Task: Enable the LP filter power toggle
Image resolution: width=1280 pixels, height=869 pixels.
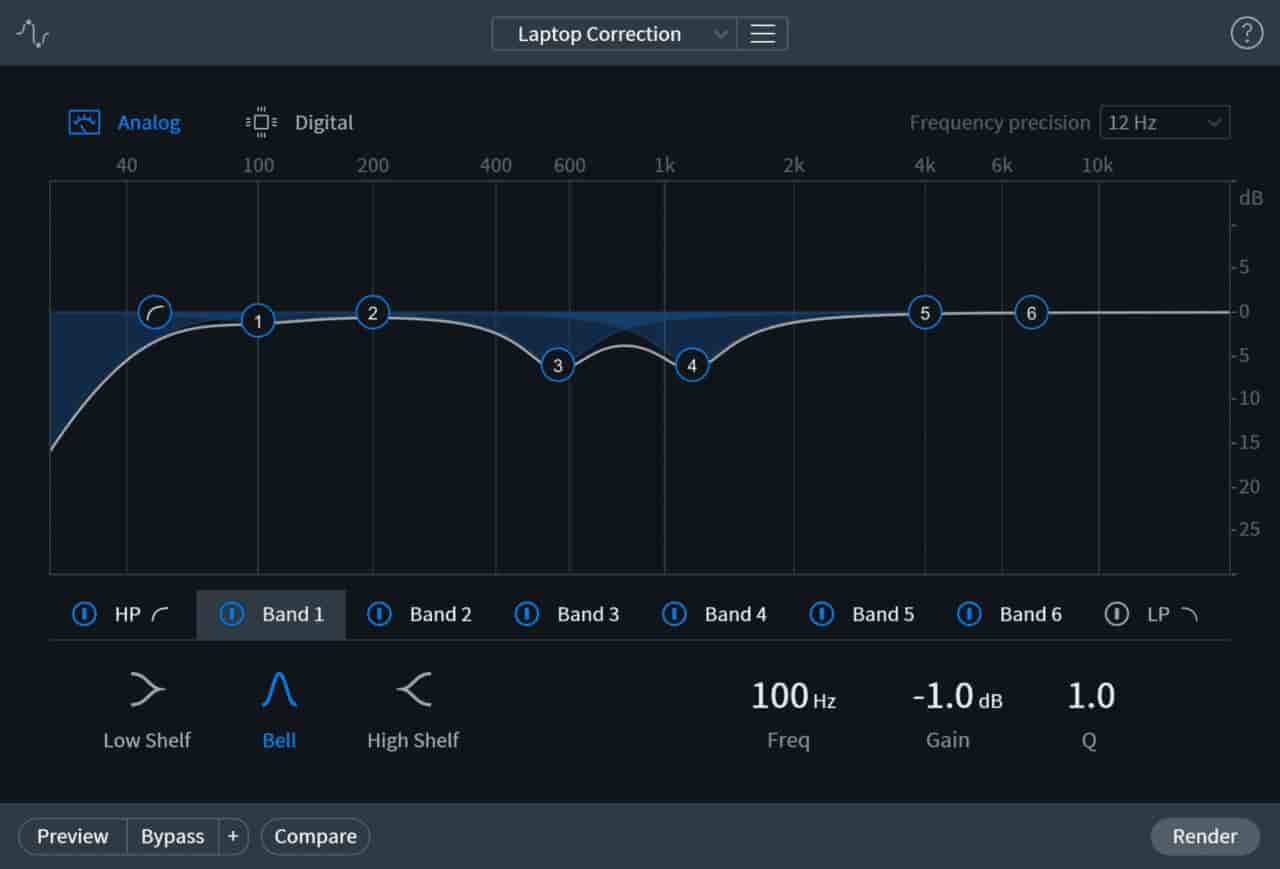Action: pyautogui.click(x=1116, y=614)
